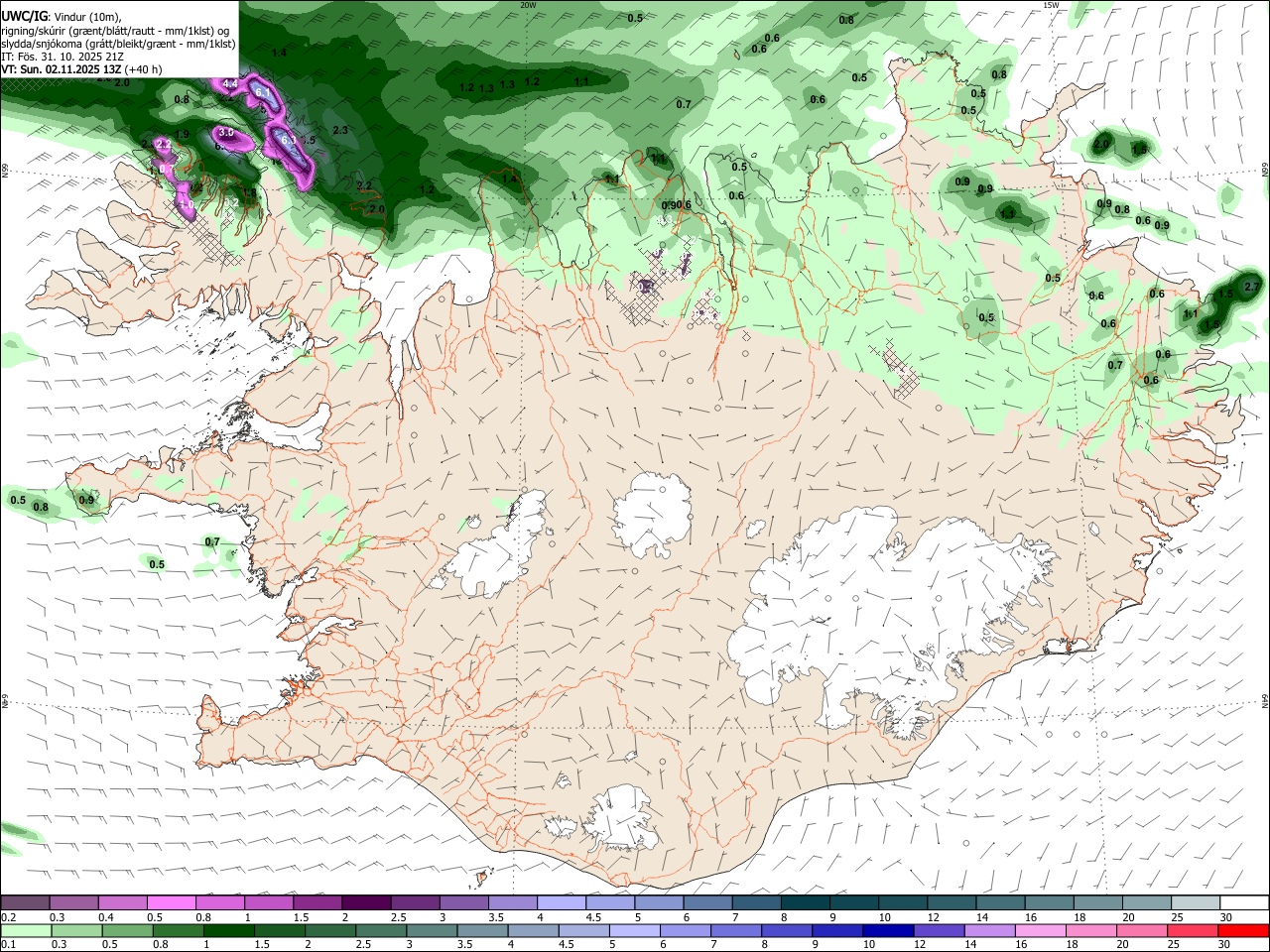Click the '20W' longitude label at the top
1270x952 pixels.
pos(528,5)
